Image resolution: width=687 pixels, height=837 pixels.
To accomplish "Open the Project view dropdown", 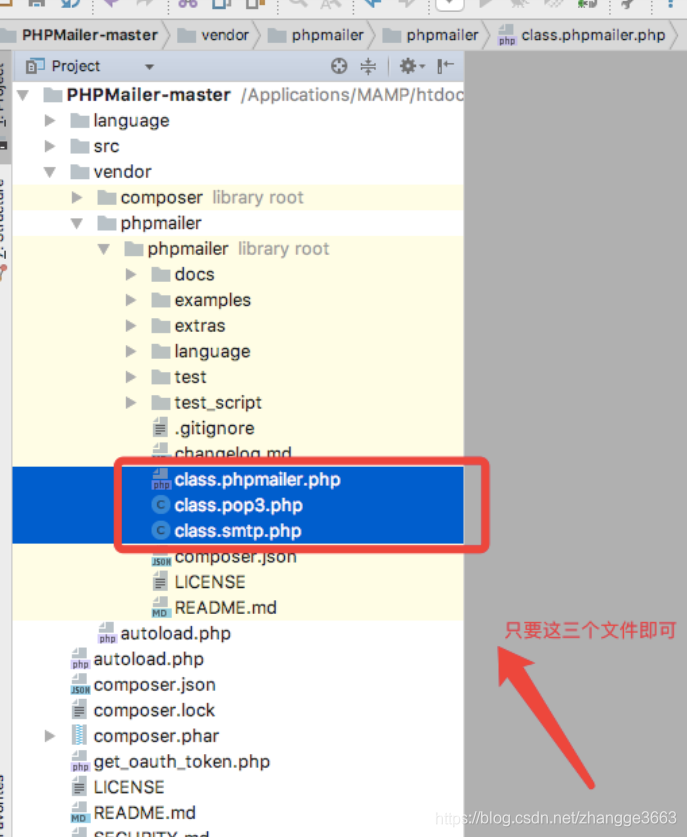I will [149, 67].
